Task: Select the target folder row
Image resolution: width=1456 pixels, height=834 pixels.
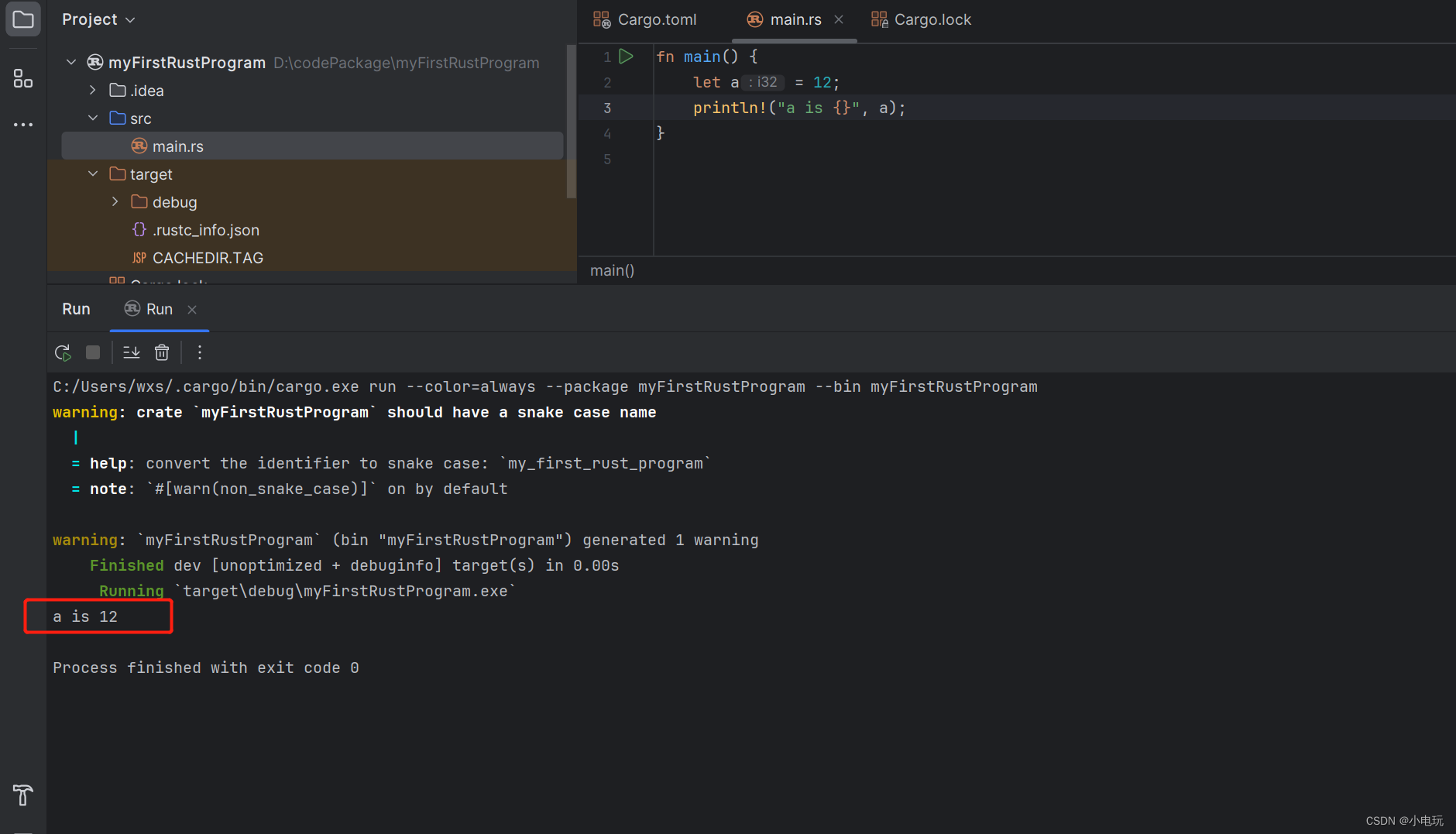Action: [x=312, y=173]
